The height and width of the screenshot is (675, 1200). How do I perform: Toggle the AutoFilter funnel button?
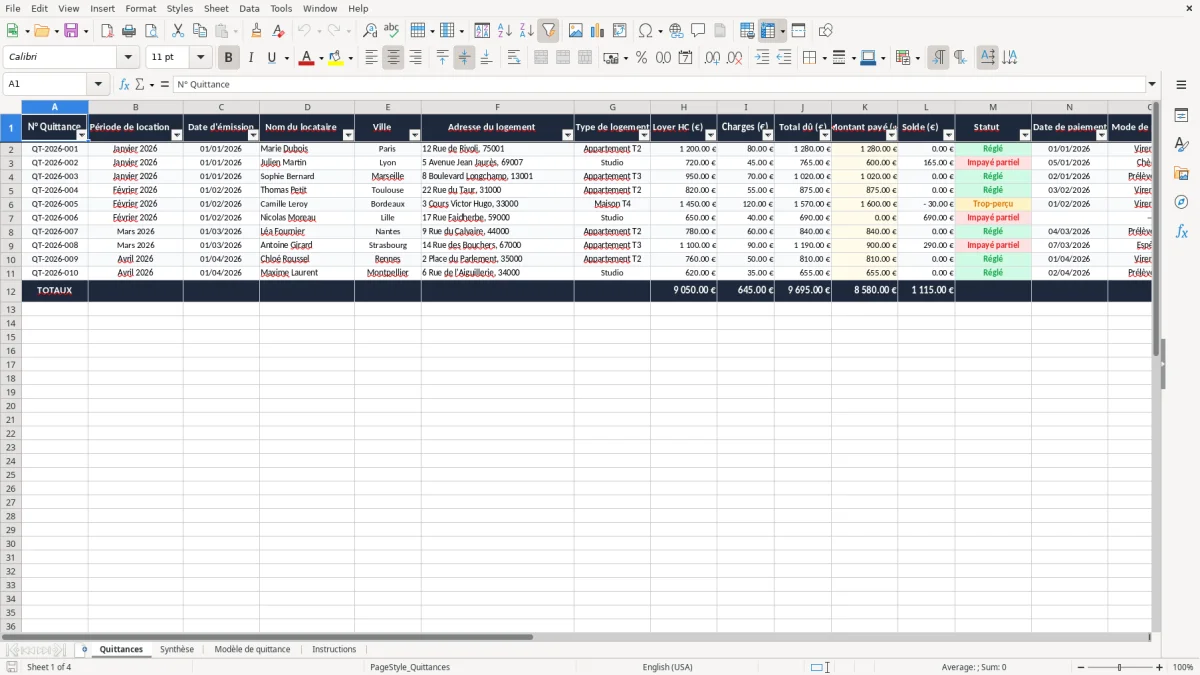[x=549, y=31]
